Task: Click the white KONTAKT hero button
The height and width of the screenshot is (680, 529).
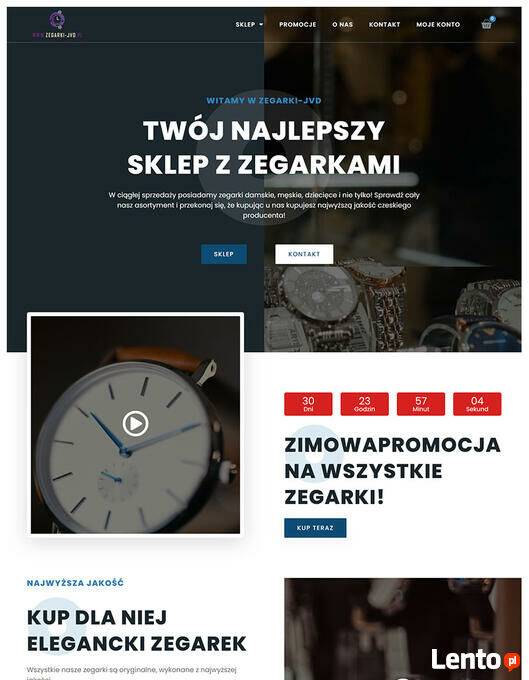Action: pyautogui.click(x=304, y=254)
